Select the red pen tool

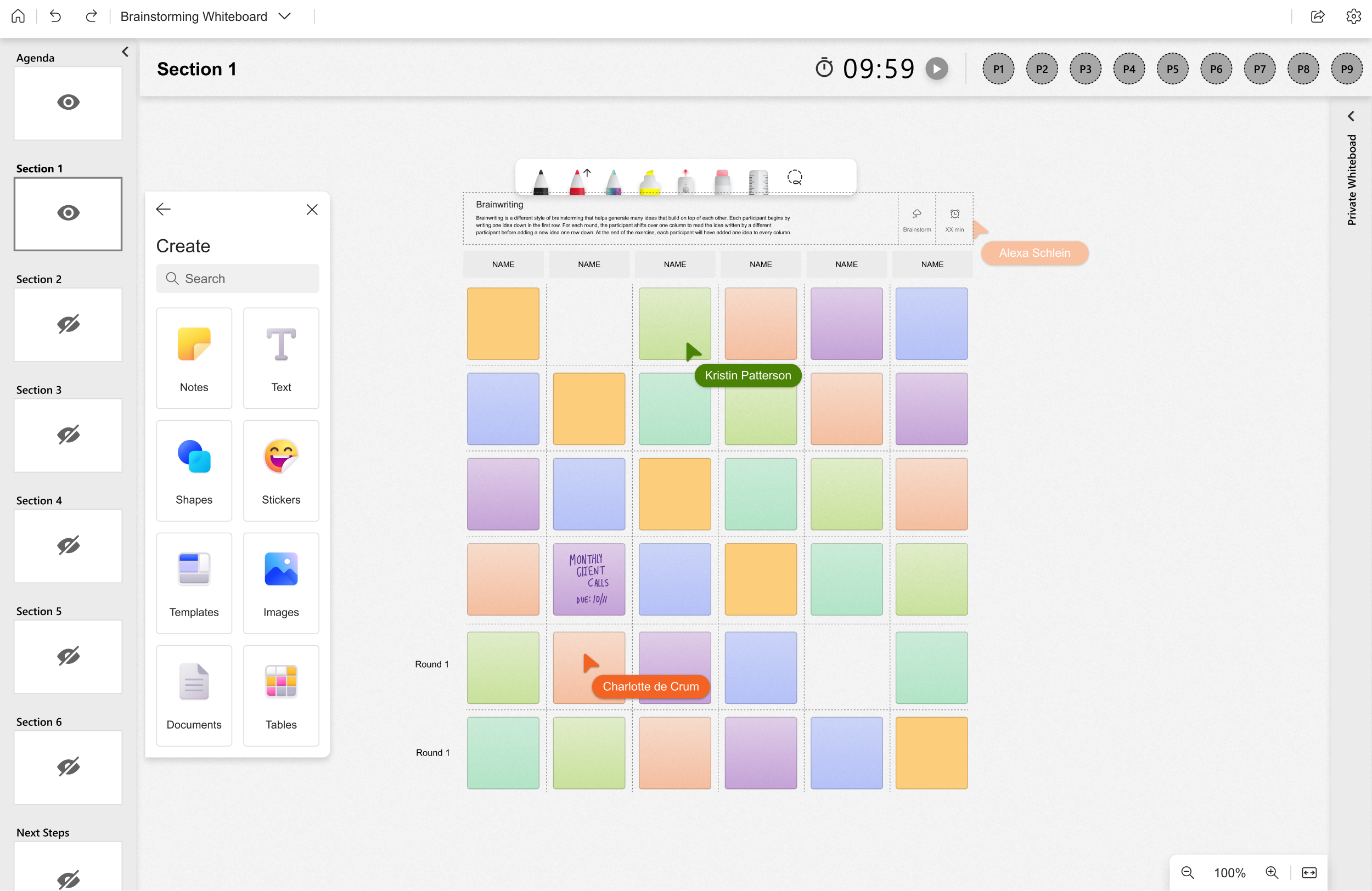tap(577, 182)
